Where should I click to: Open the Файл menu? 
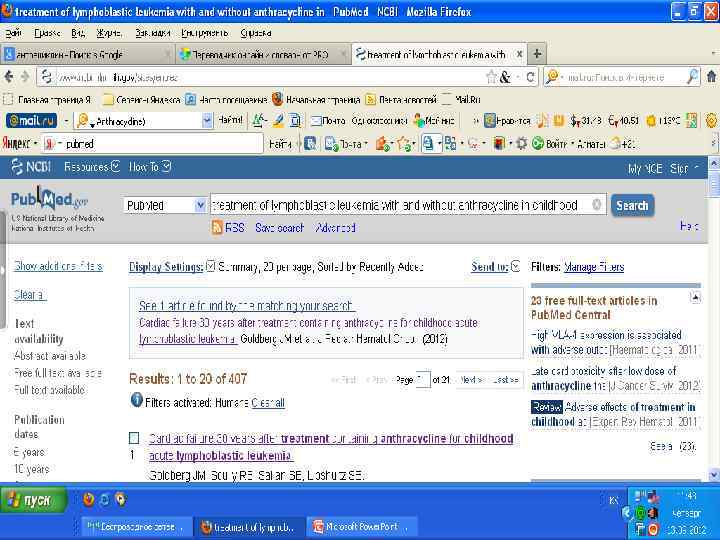tap(14, 33)
